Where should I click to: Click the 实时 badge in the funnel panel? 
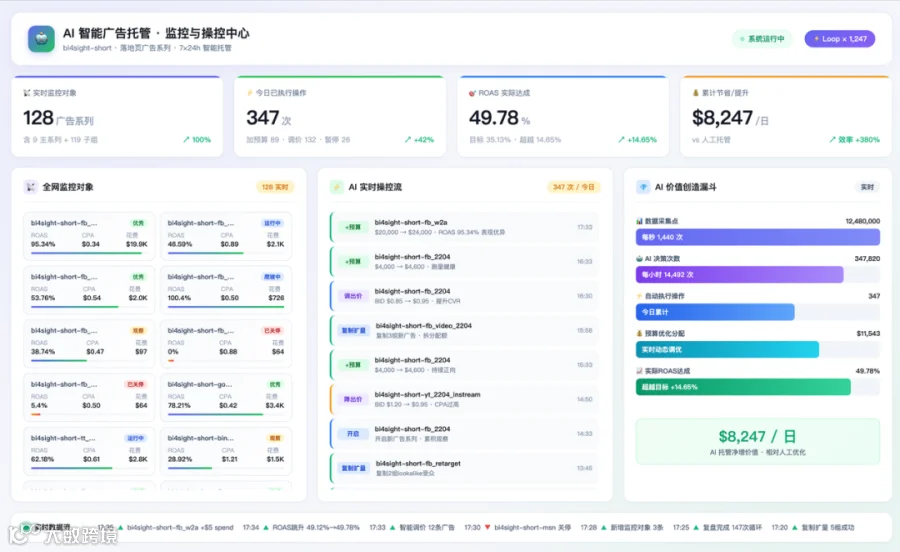pyautogui.click(x=867, y=187)
